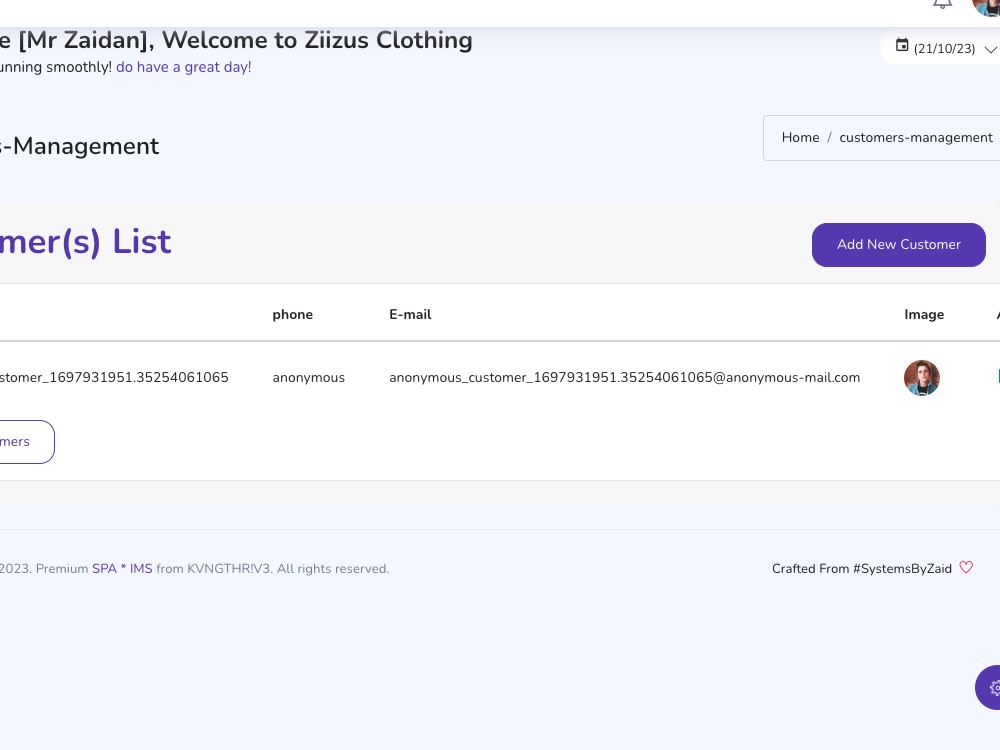Go to Home in the breadcrumb
Viewport: 1000px width, 750px height.
coord(800,137)
